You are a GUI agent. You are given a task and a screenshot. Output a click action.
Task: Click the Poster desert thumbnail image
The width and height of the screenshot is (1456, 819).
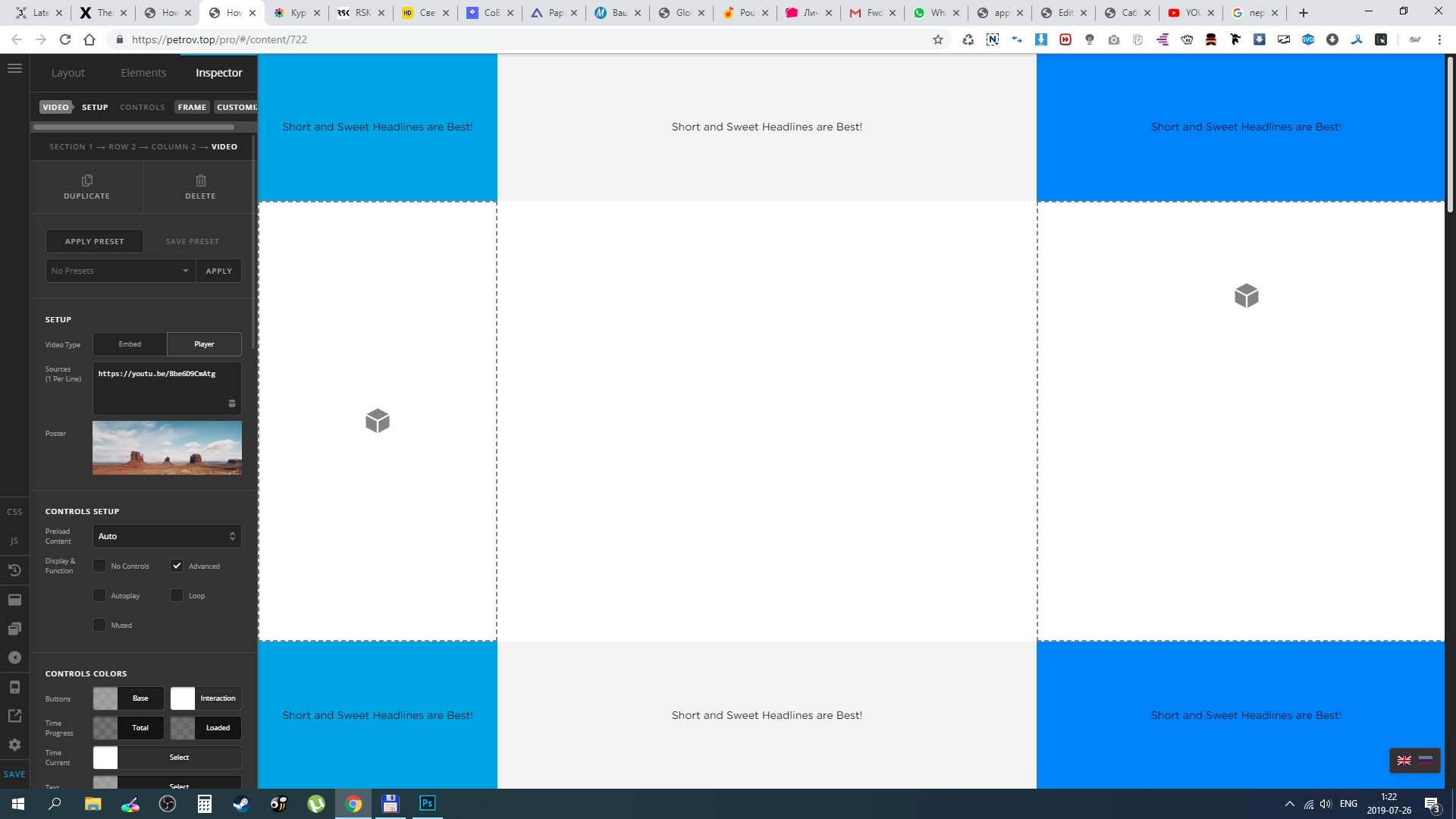pos(167,448)
